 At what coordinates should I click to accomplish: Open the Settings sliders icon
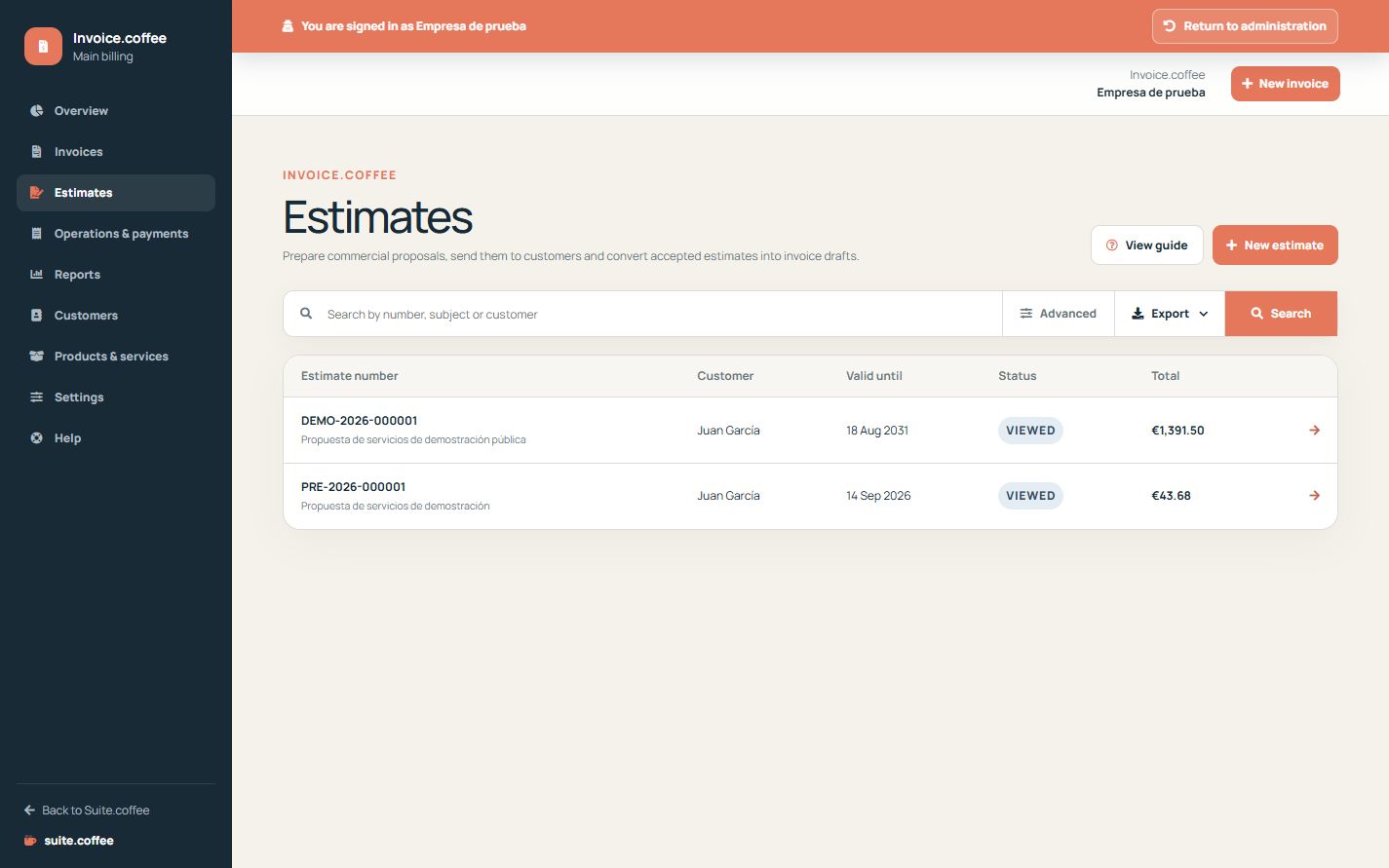tap(36, 397)
